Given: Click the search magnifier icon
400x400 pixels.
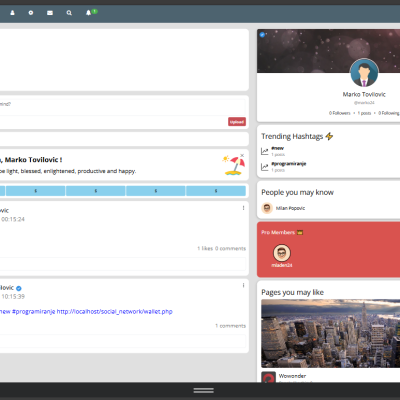Looking at the screenshot, I should coord(69,13).
